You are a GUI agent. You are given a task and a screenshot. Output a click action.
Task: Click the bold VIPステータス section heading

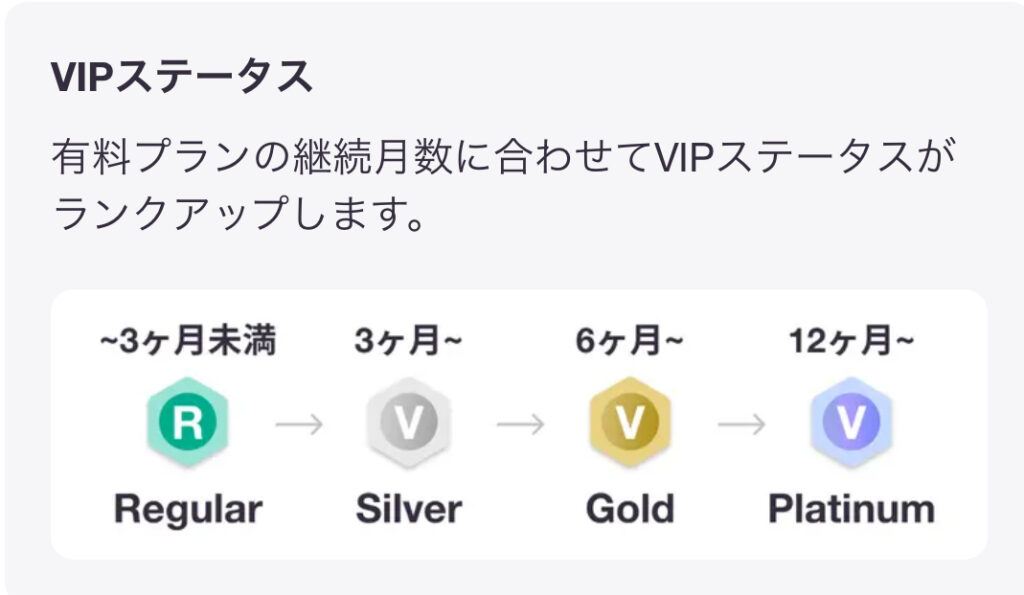(x=182, y=76)
